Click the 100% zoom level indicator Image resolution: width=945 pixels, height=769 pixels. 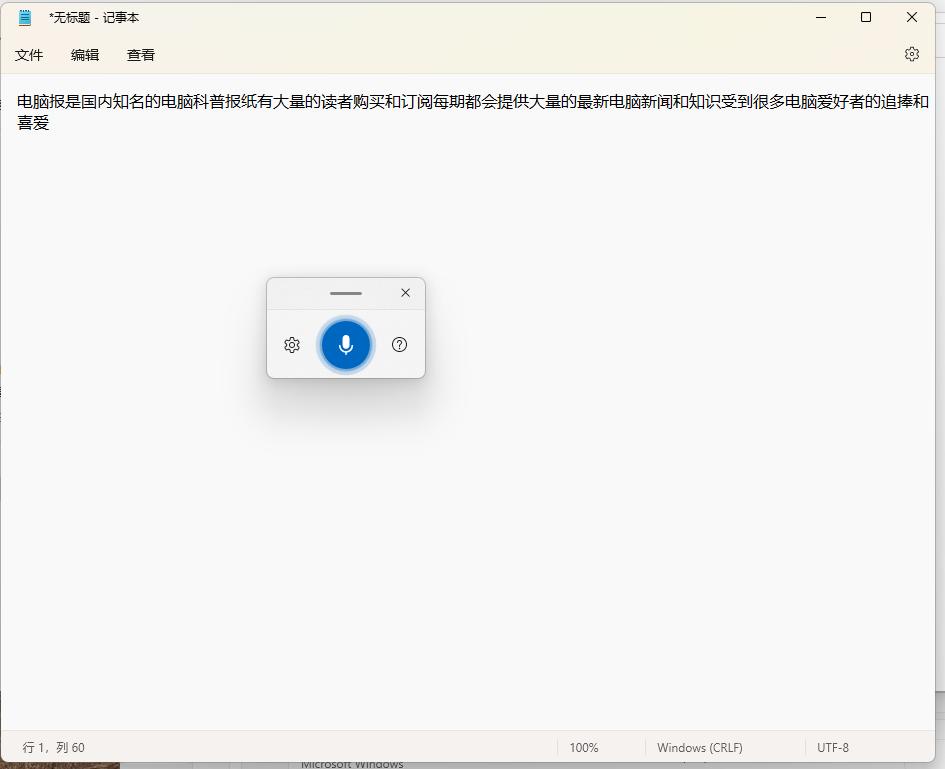click(583, 747)
